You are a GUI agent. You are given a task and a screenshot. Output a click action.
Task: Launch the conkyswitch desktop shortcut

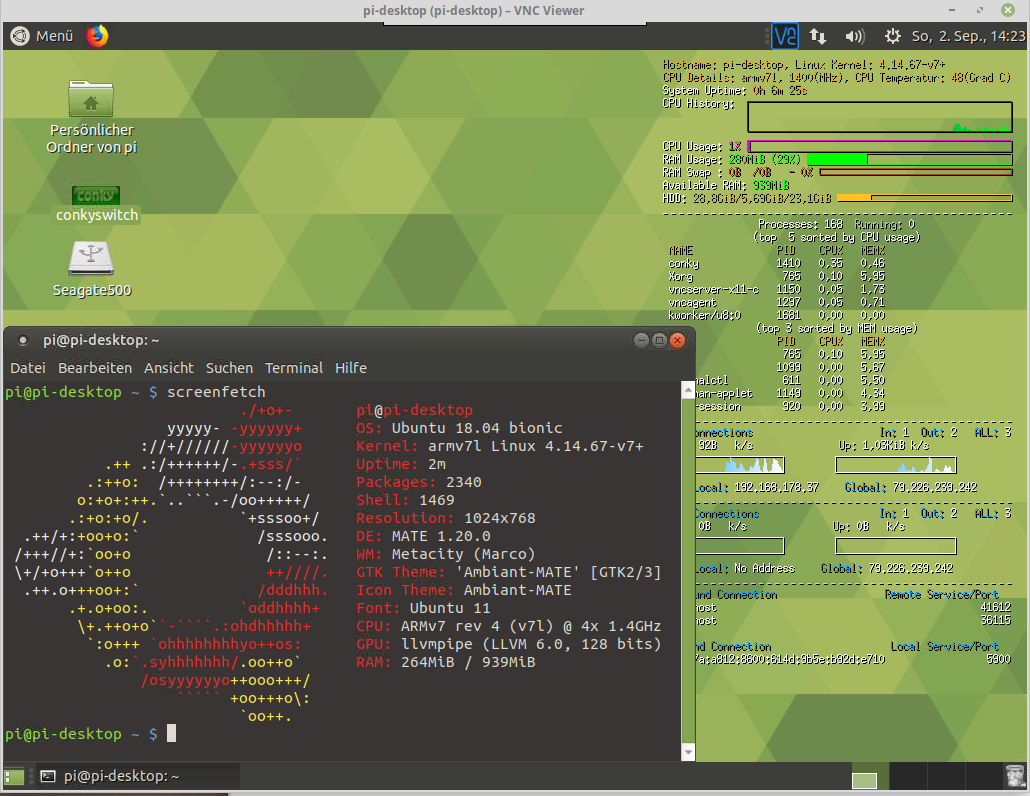pos(96,195)
